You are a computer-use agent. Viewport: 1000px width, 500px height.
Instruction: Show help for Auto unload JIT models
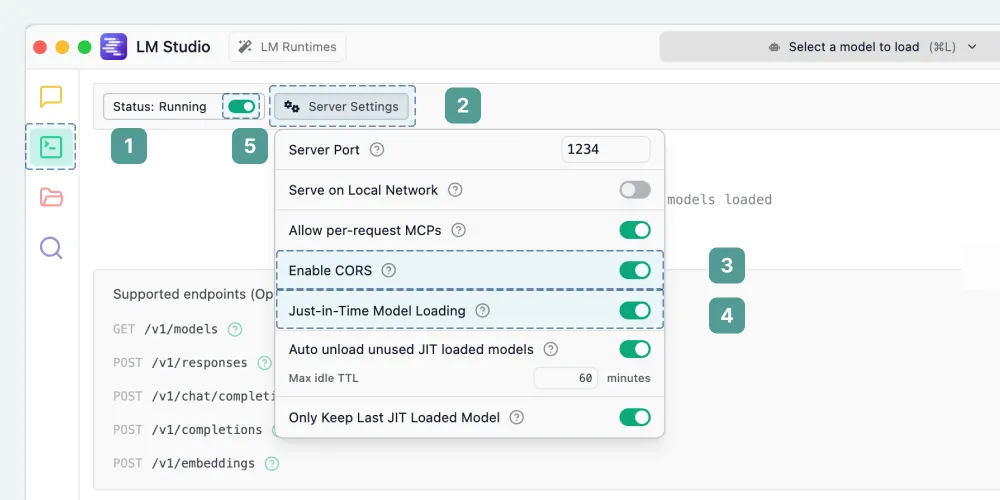(550, 349)
